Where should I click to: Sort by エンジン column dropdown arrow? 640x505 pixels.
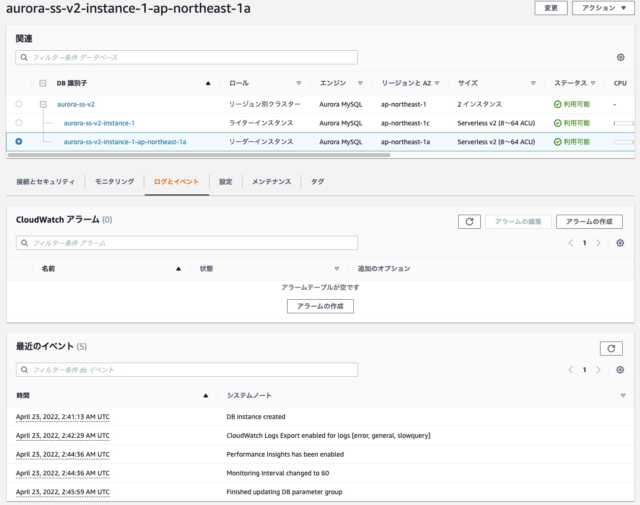(x=360, y=83)
